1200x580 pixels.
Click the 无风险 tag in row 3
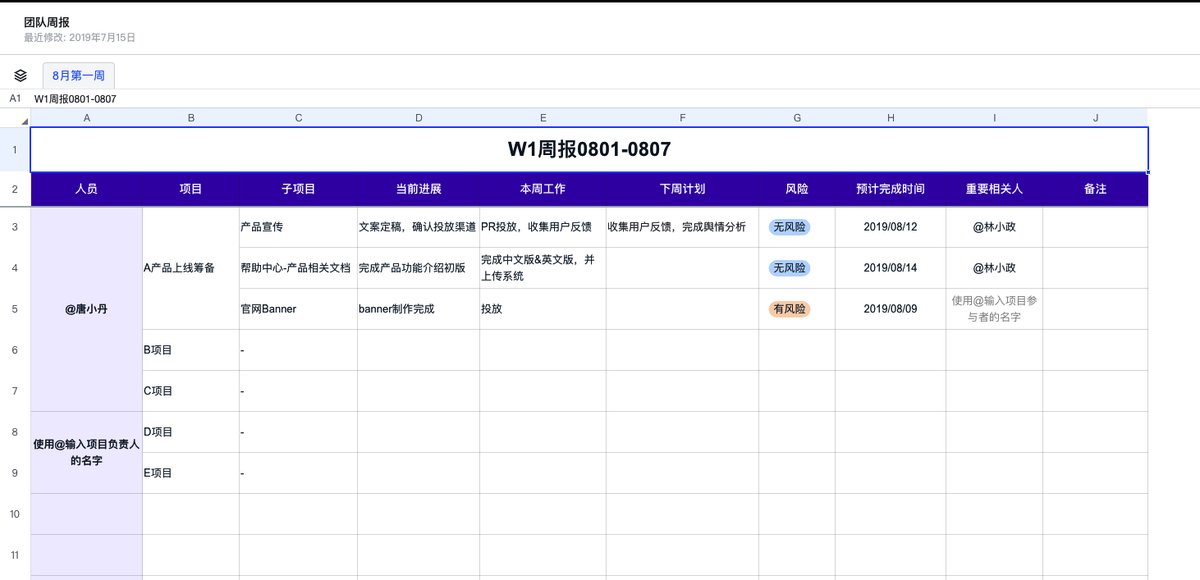tap(789, 227)
